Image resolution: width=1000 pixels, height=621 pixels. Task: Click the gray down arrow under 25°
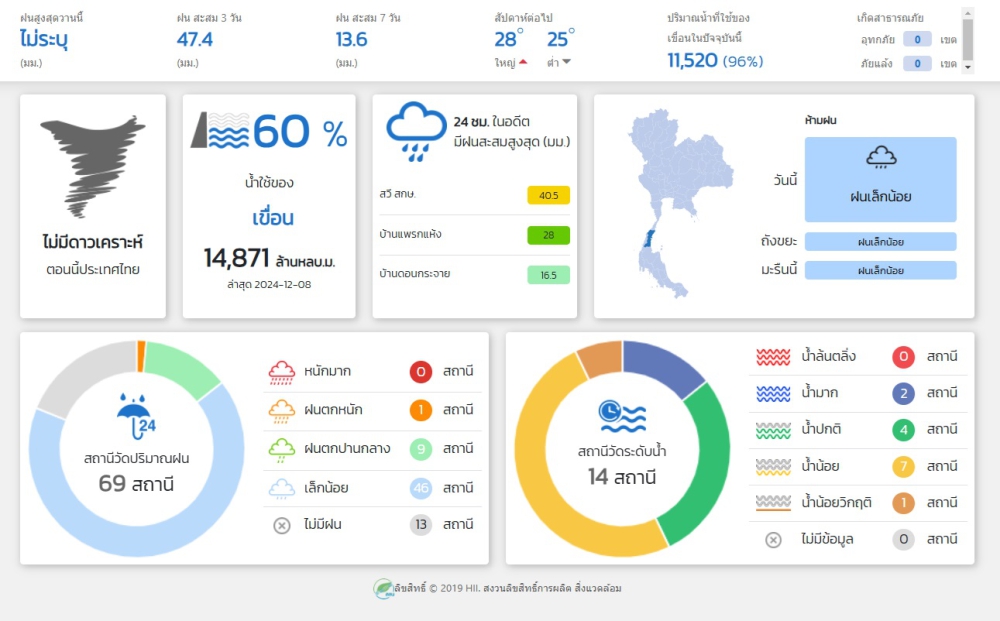pos(567,62)
